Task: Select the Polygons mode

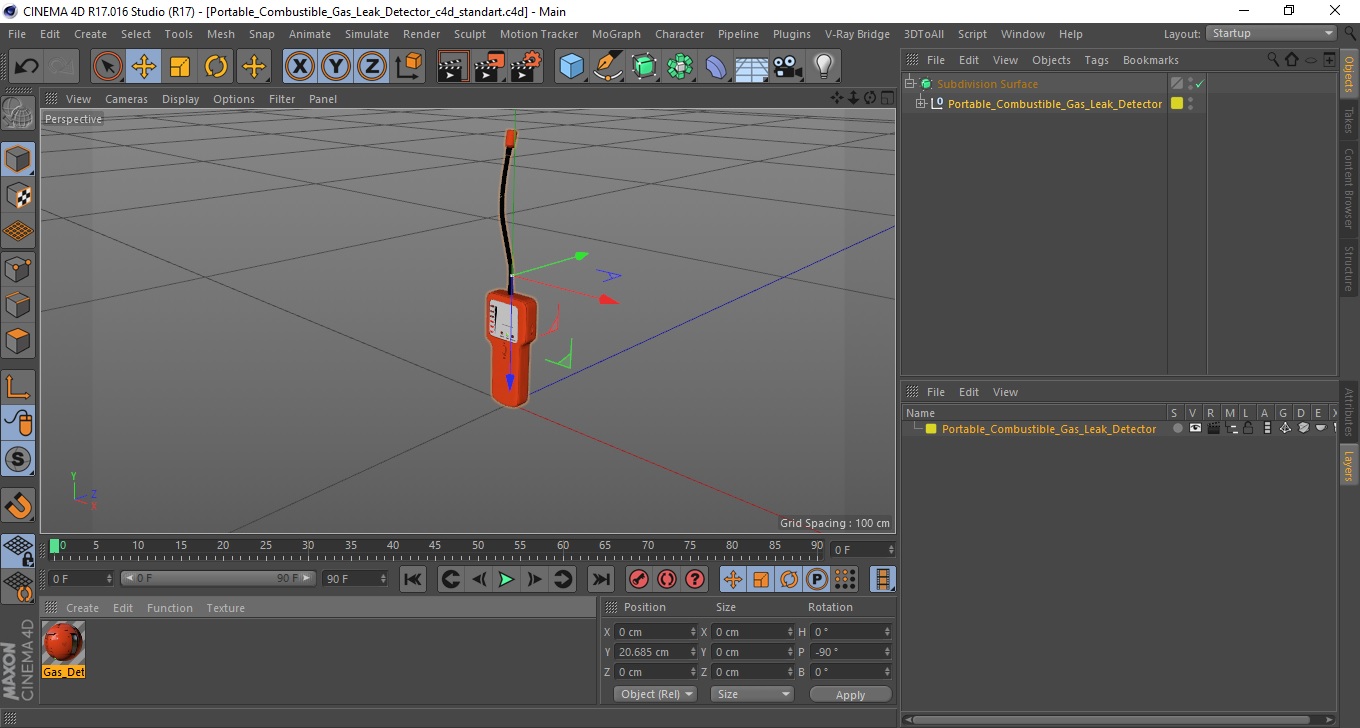Action: [x=18, y=340]
